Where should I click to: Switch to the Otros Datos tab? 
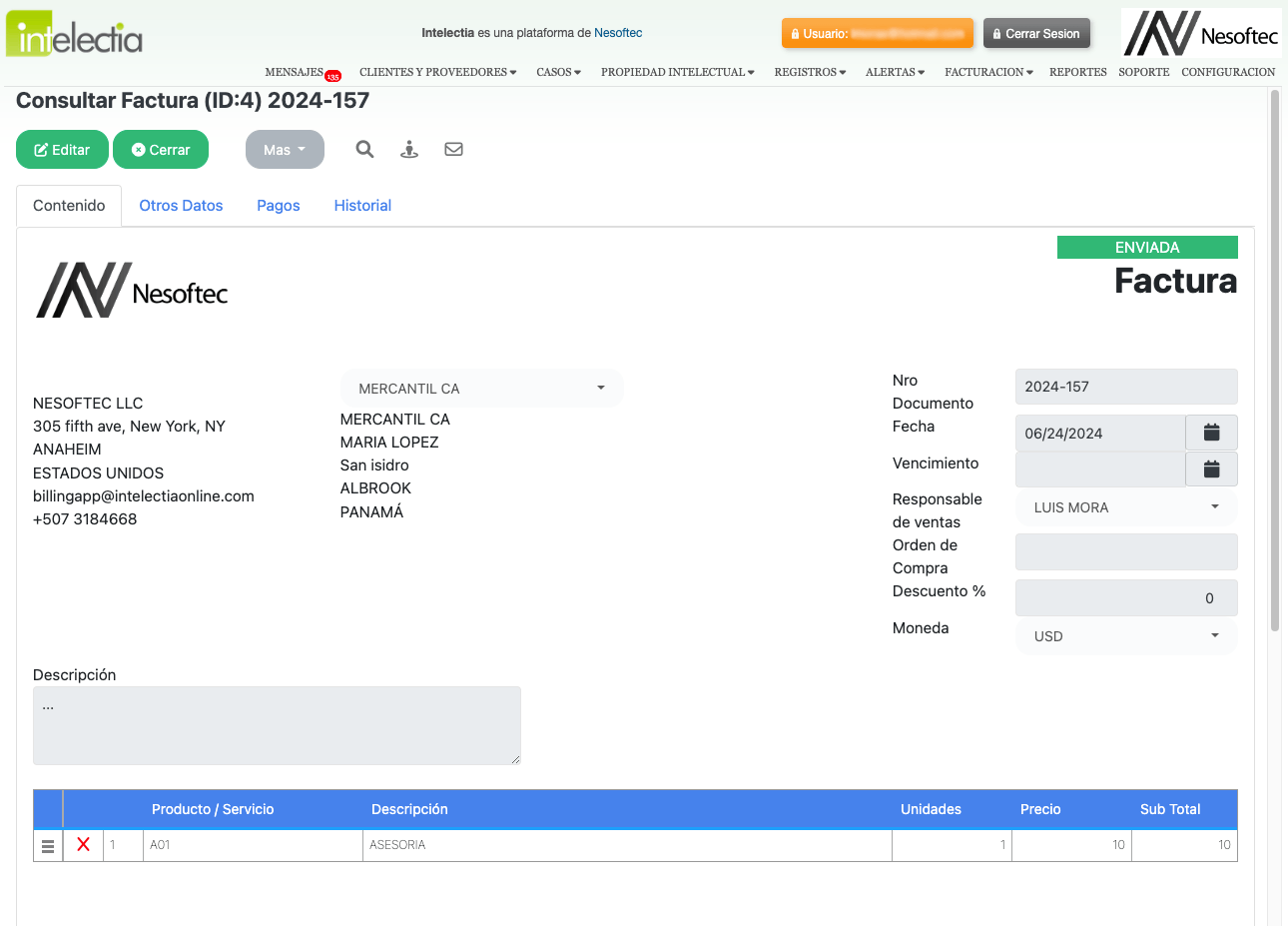(181, 206)
